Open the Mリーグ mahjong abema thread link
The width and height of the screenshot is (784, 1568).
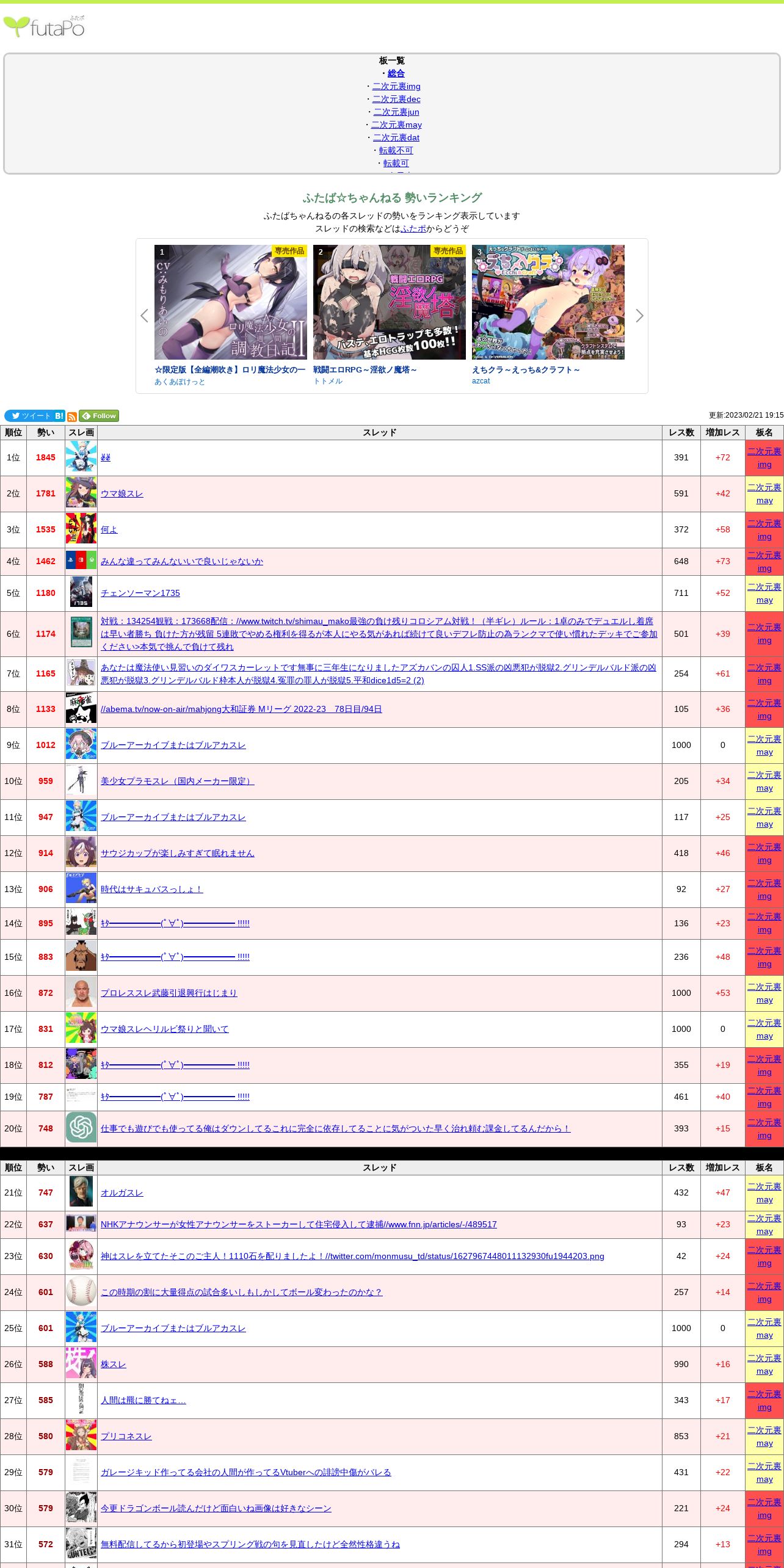241,709
